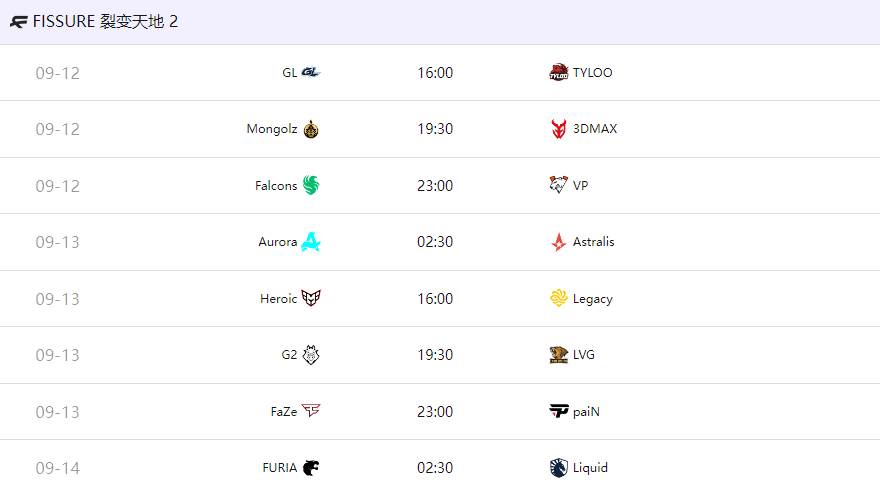The height and width of the screenshot is (493, 880).
Task: Click the Liquid horse logo
Action: (558, 468)
